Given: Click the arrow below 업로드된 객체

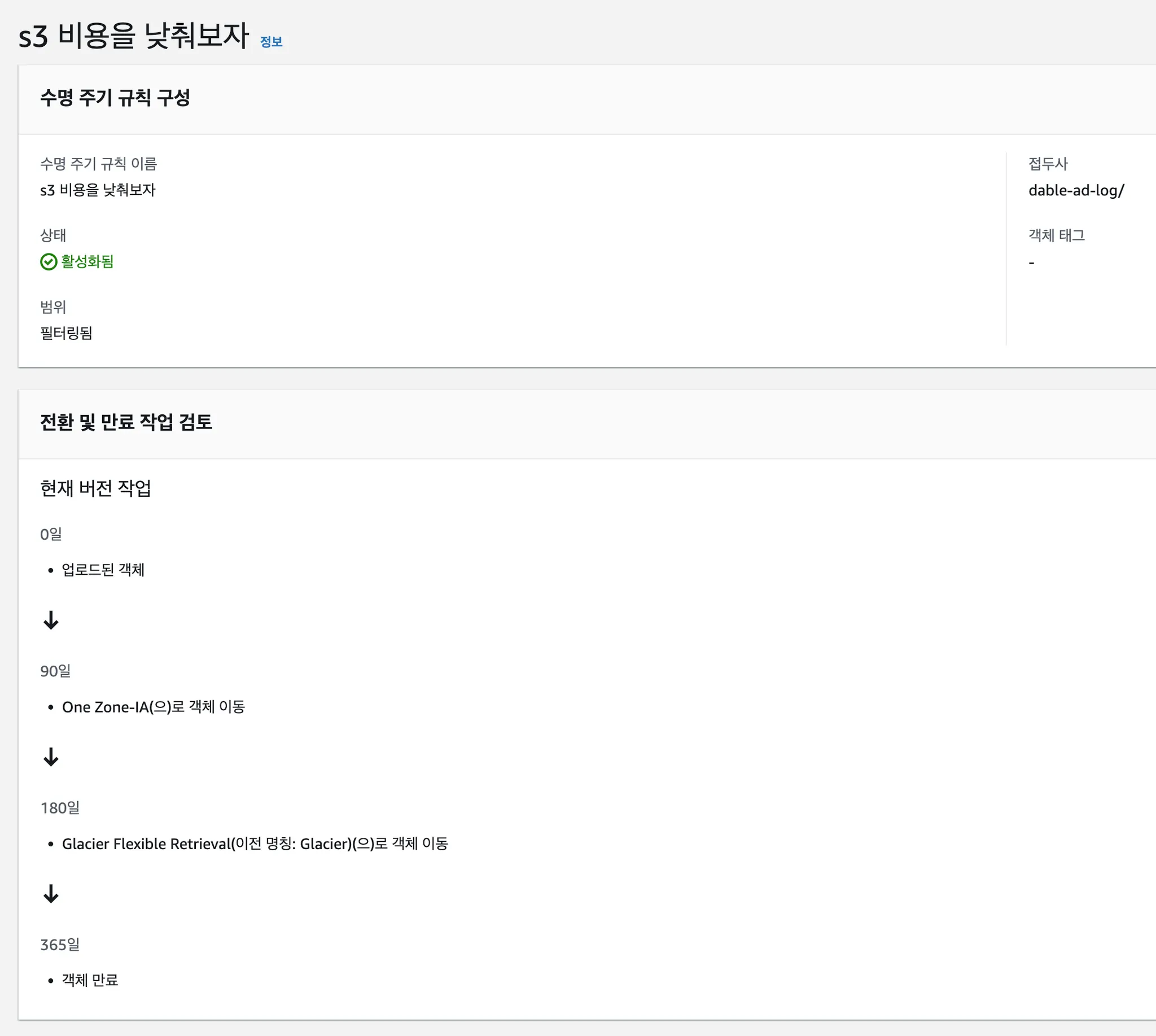Looking at the screenshot, I should pos(51,620).
